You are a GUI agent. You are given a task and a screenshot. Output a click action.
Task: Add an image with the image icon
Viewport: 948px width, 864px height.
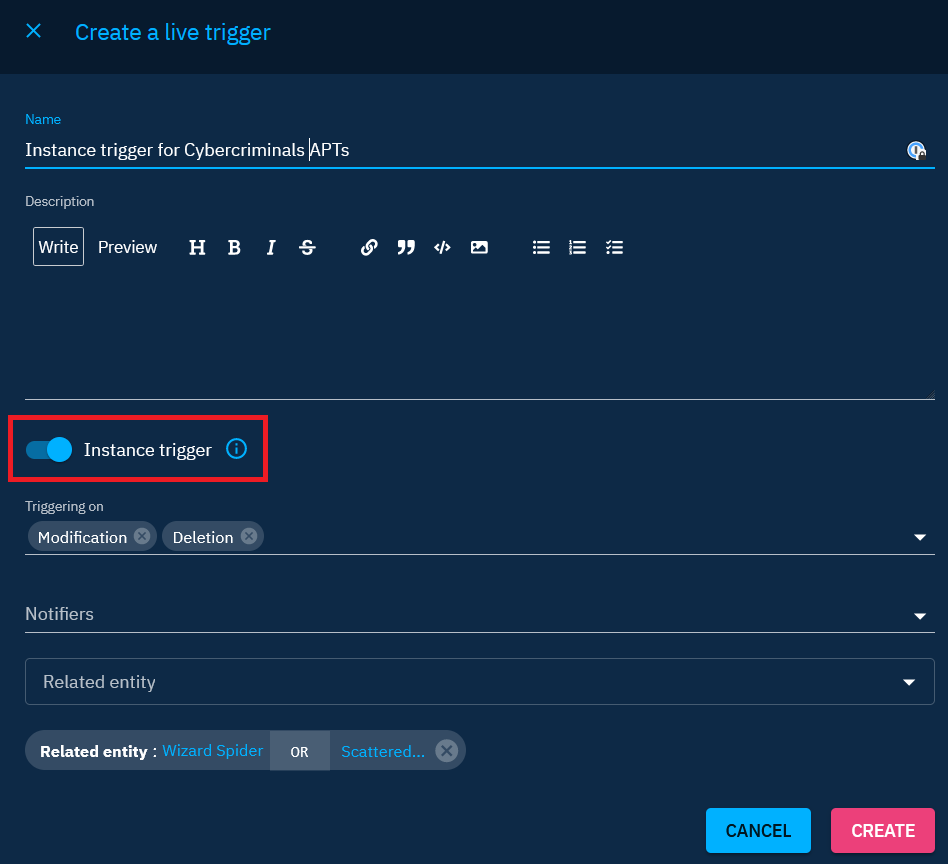click(479, 247)
